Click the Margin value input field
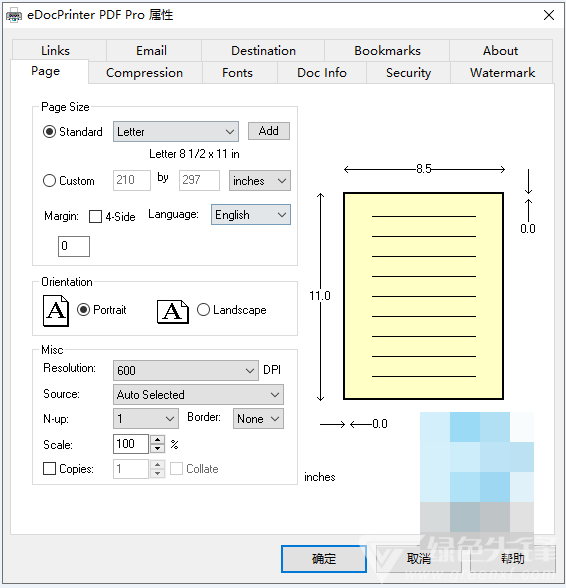 (x=74, y=246)
